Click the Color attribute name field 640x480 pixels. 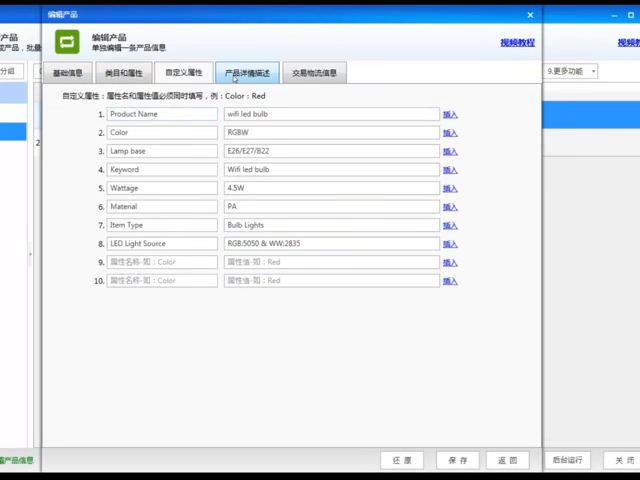click(x=162, y=132)
